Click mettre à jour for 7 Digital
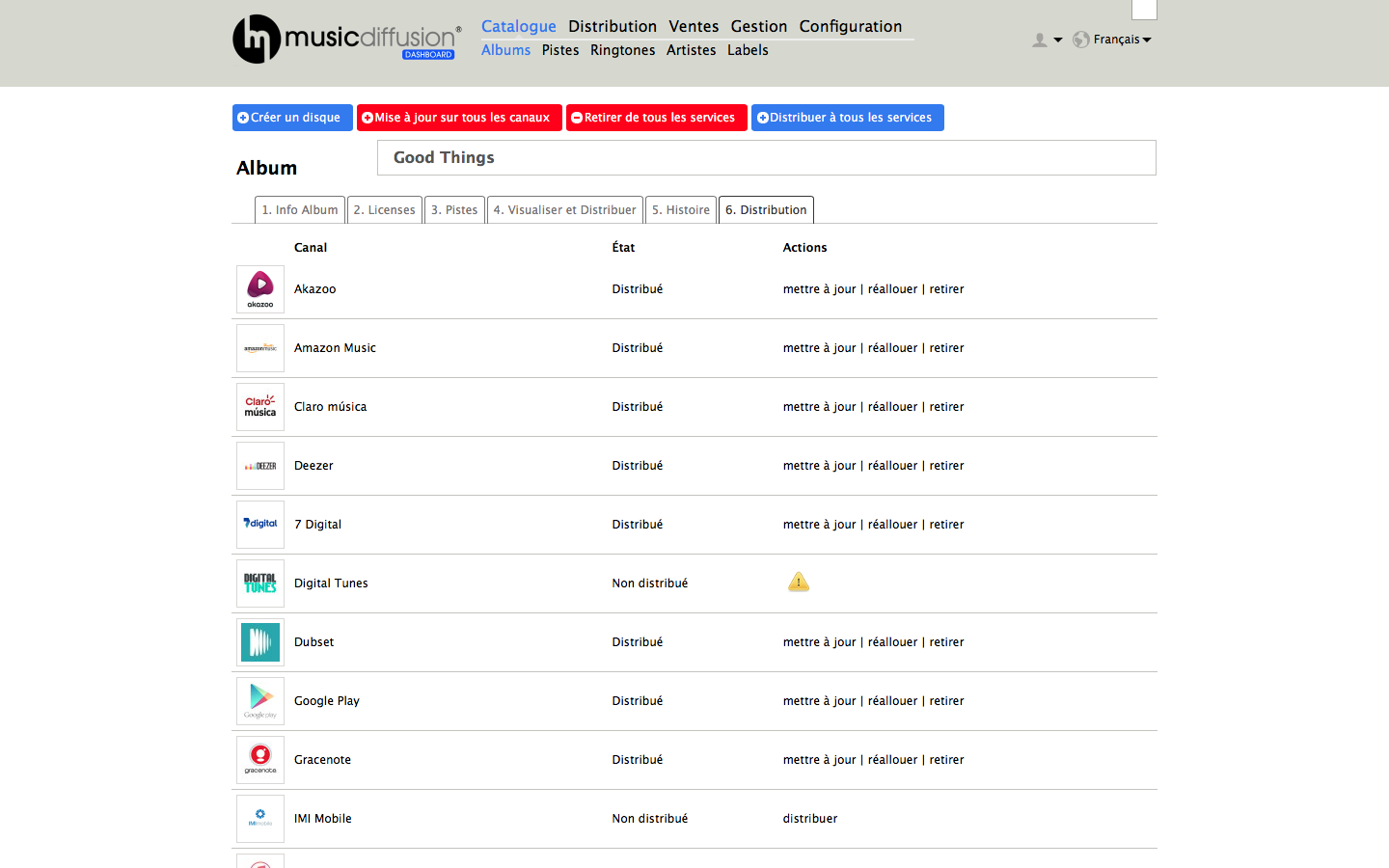 pyautogui.click(x=819, y=525)
